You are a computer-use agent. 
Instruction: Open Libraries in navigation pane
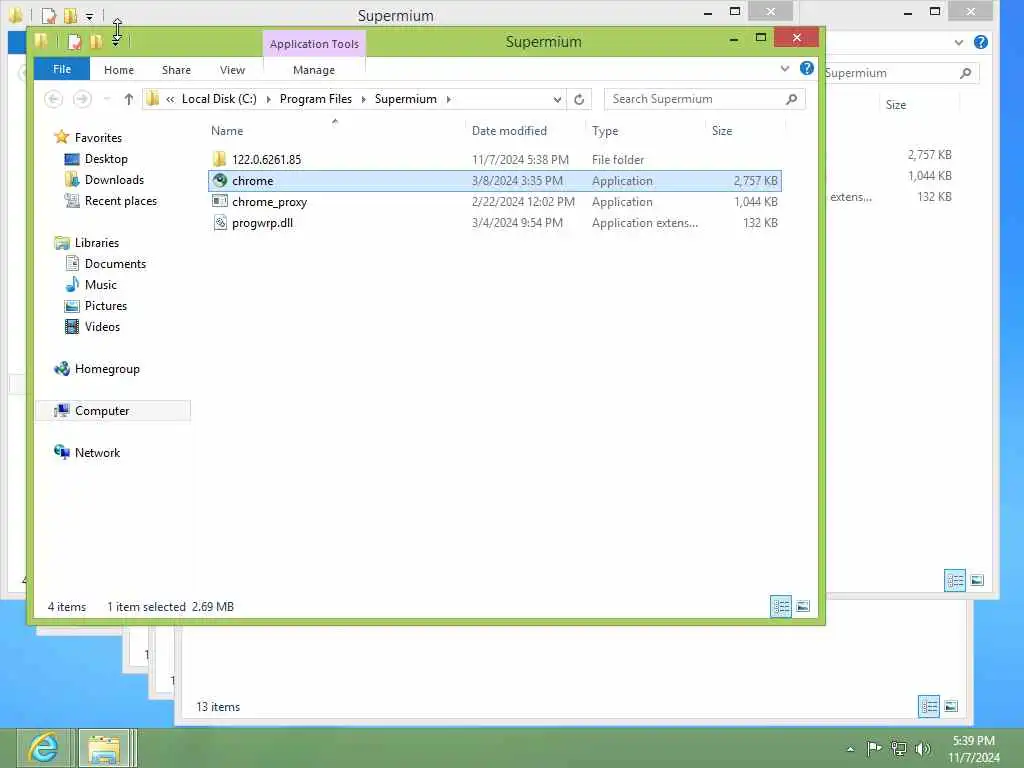pos(97,243)
